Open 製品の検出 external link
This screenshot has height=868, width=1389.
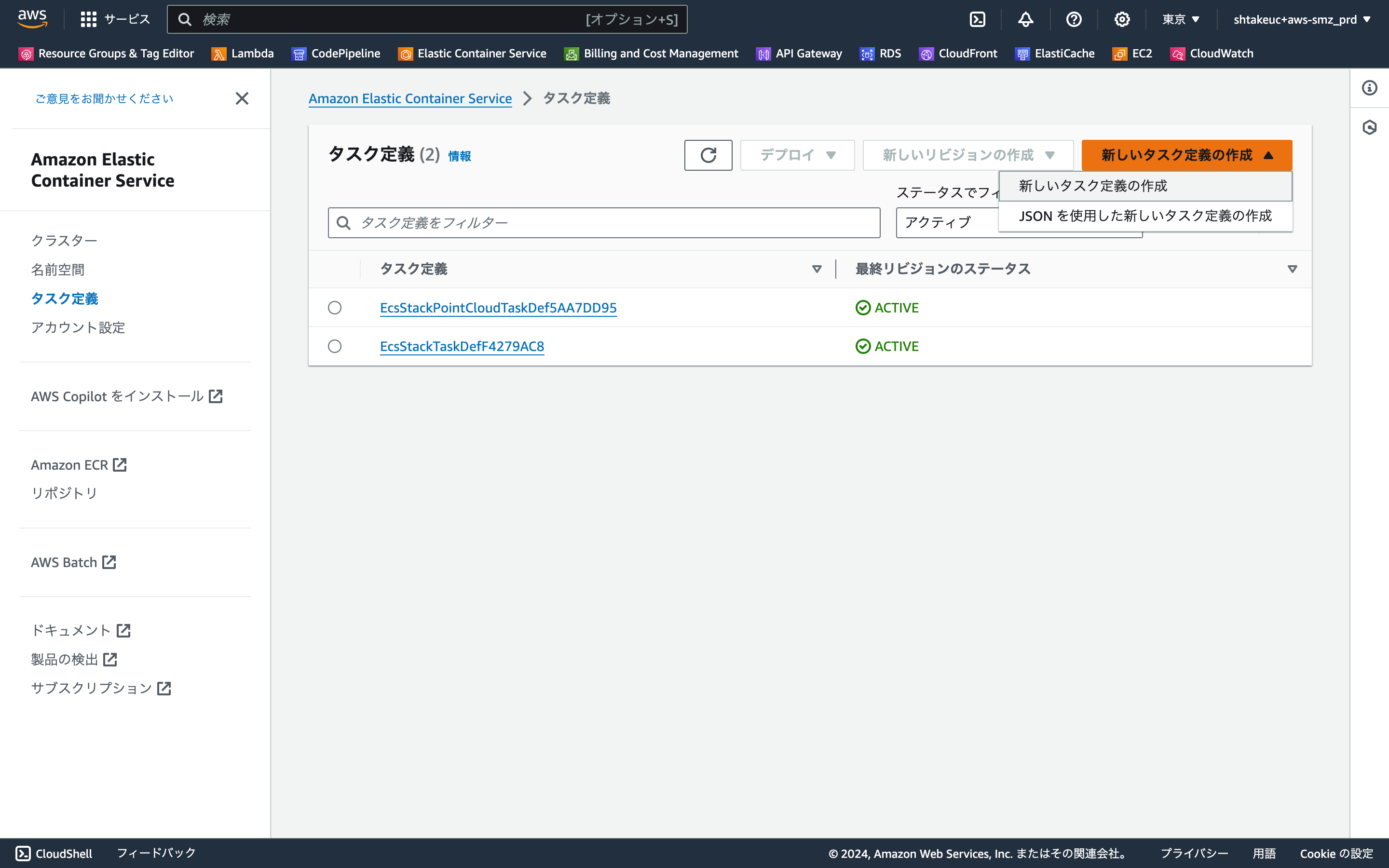click(x=74, y=659)
